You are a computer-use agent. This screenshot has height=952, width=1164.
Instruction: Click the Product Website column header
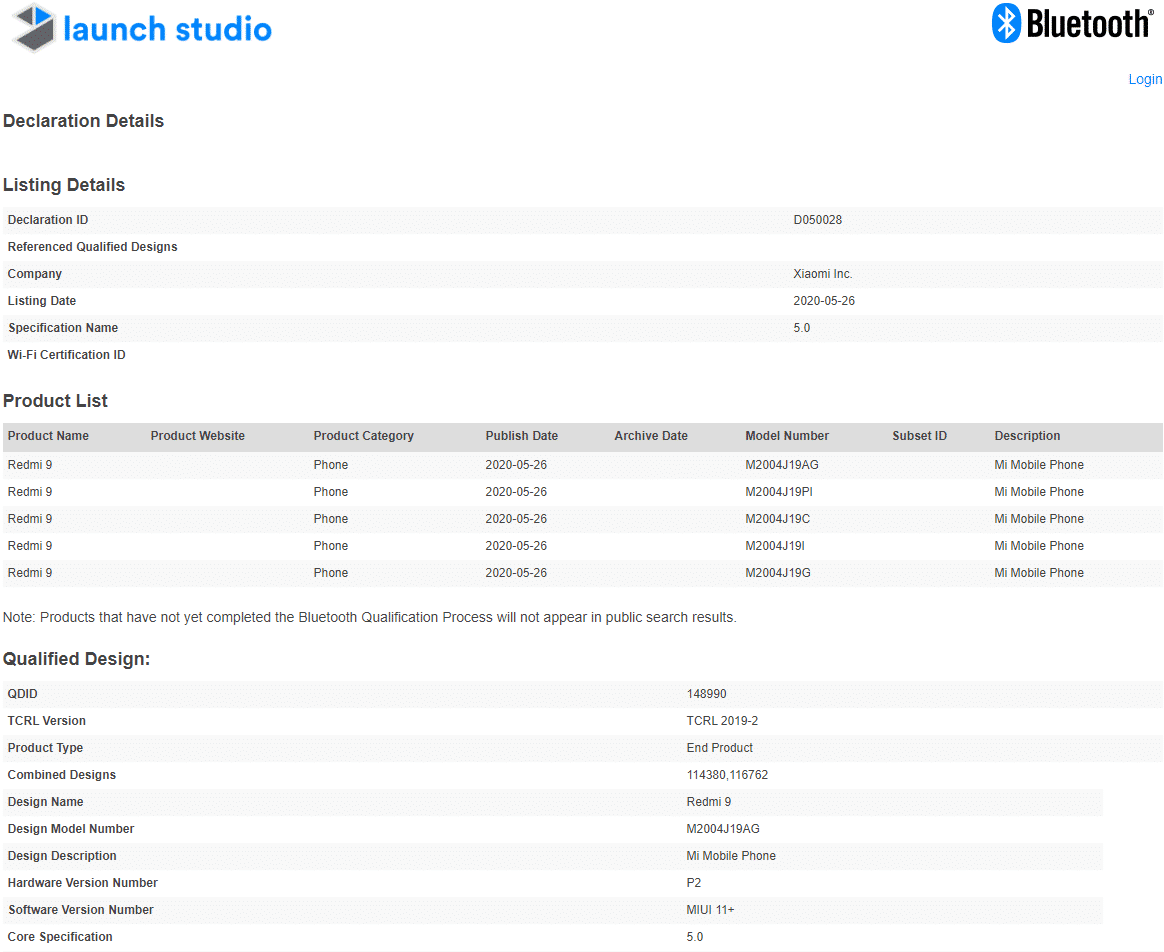pyautogui.click(x=197, y=436)
